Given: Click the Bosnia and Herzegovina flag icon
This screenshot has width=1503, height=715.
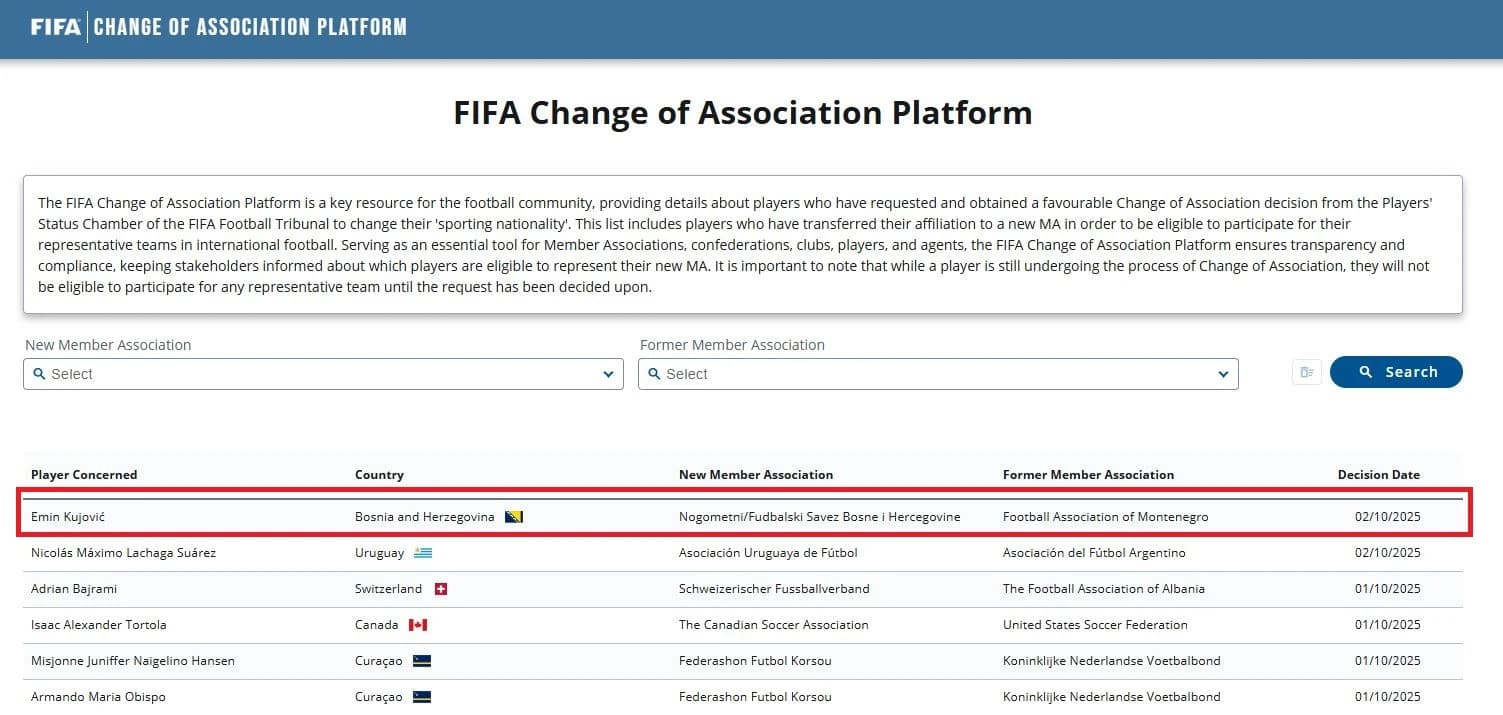Looking at the screenshot, I should pos(514,517).
